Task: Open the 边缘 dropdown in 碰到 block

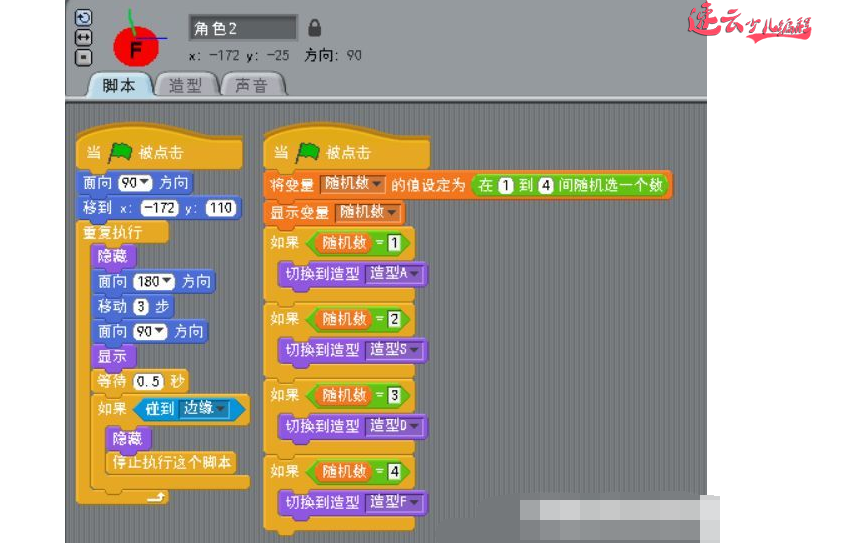Action: tap(222, 409)
